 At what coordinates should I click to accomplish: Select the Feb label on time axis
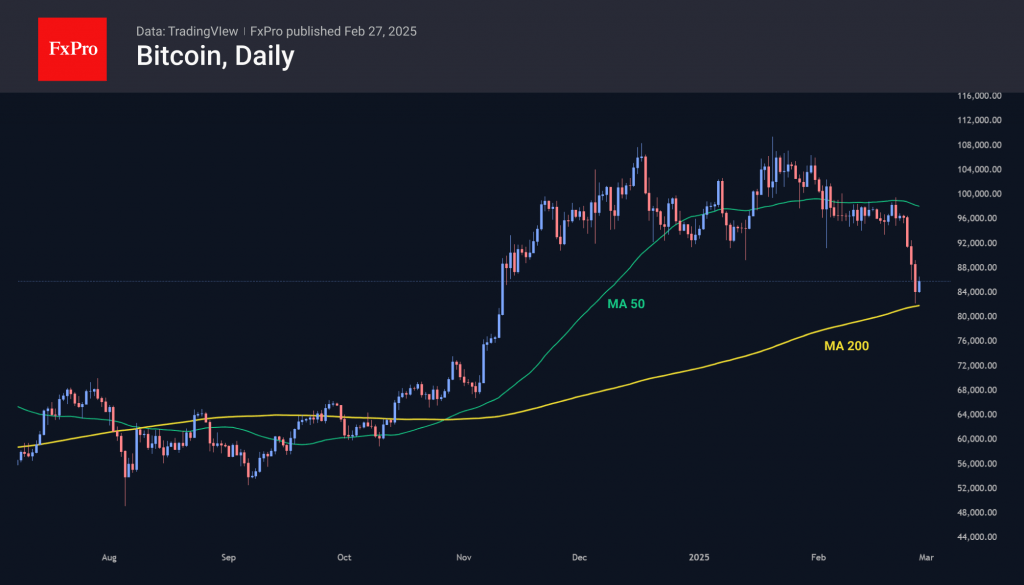pos(819,557)
